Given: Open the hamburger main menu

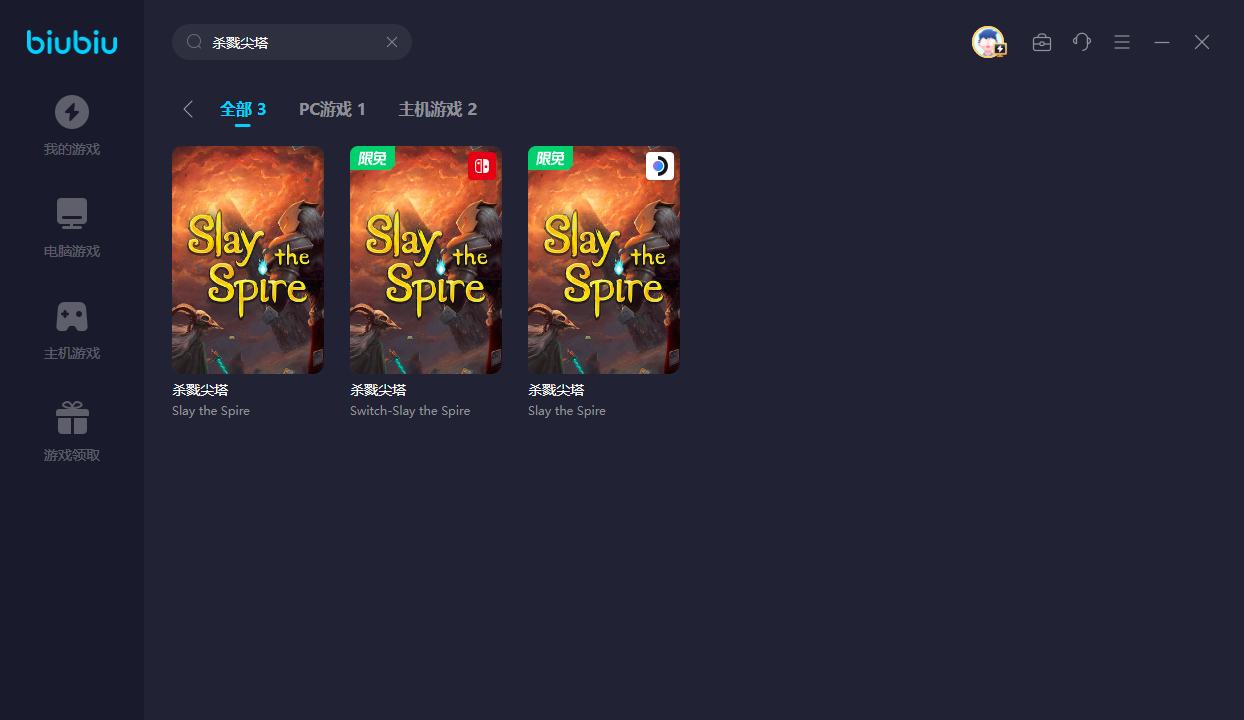Looking at the screenshot, I should click(x=1122, y=42).
